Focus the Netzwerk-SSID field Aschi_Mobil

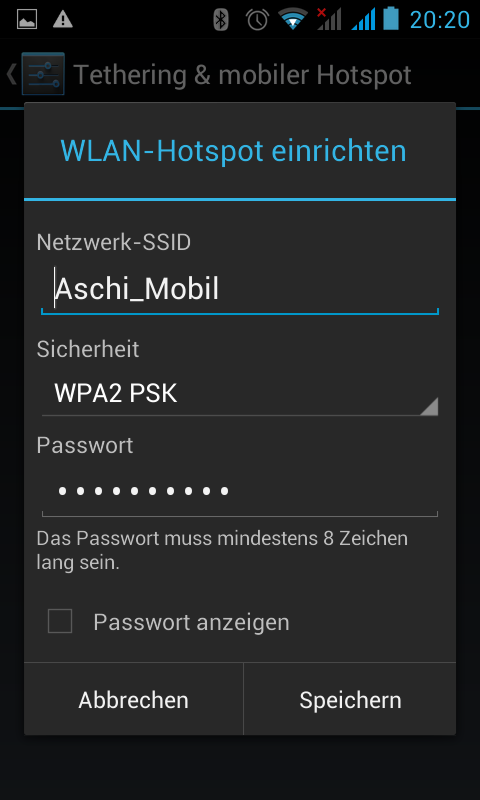pyautogui.click(x=240, y=289)
